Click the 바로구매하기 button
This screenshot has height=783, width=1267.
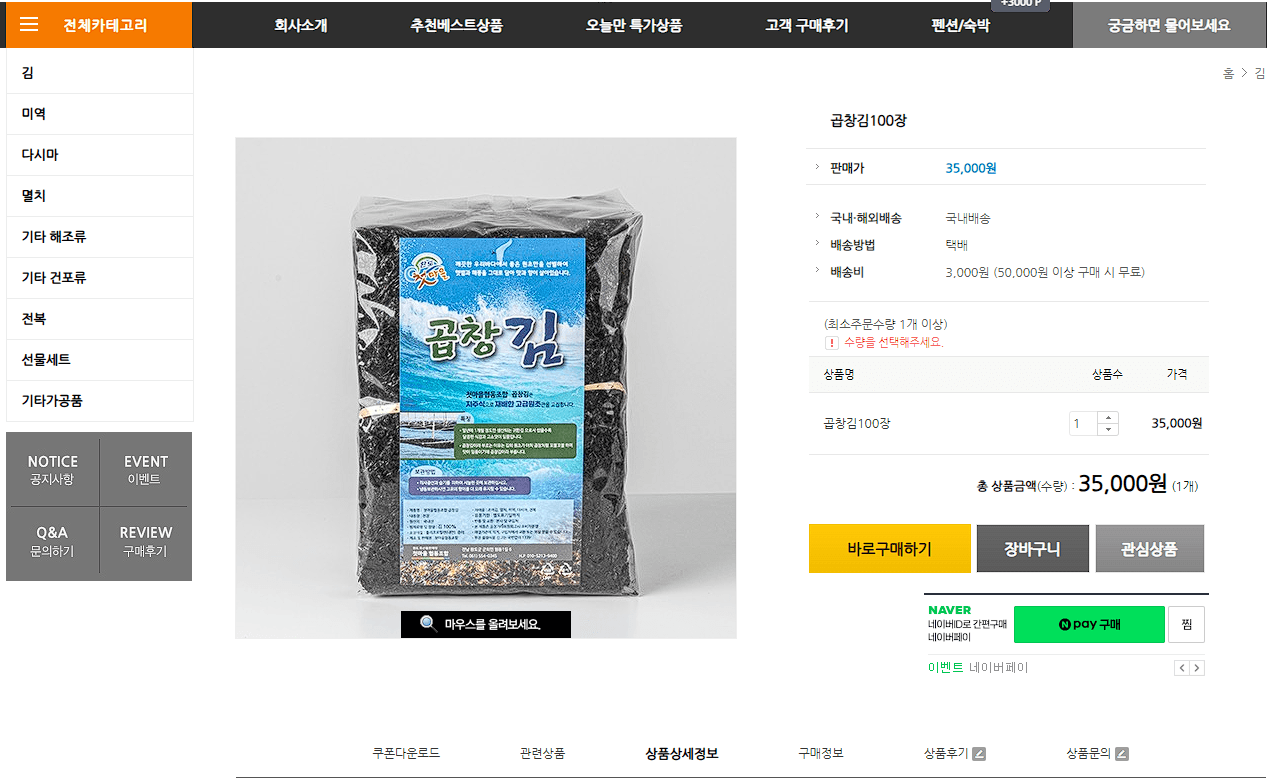tap(889, 548)
